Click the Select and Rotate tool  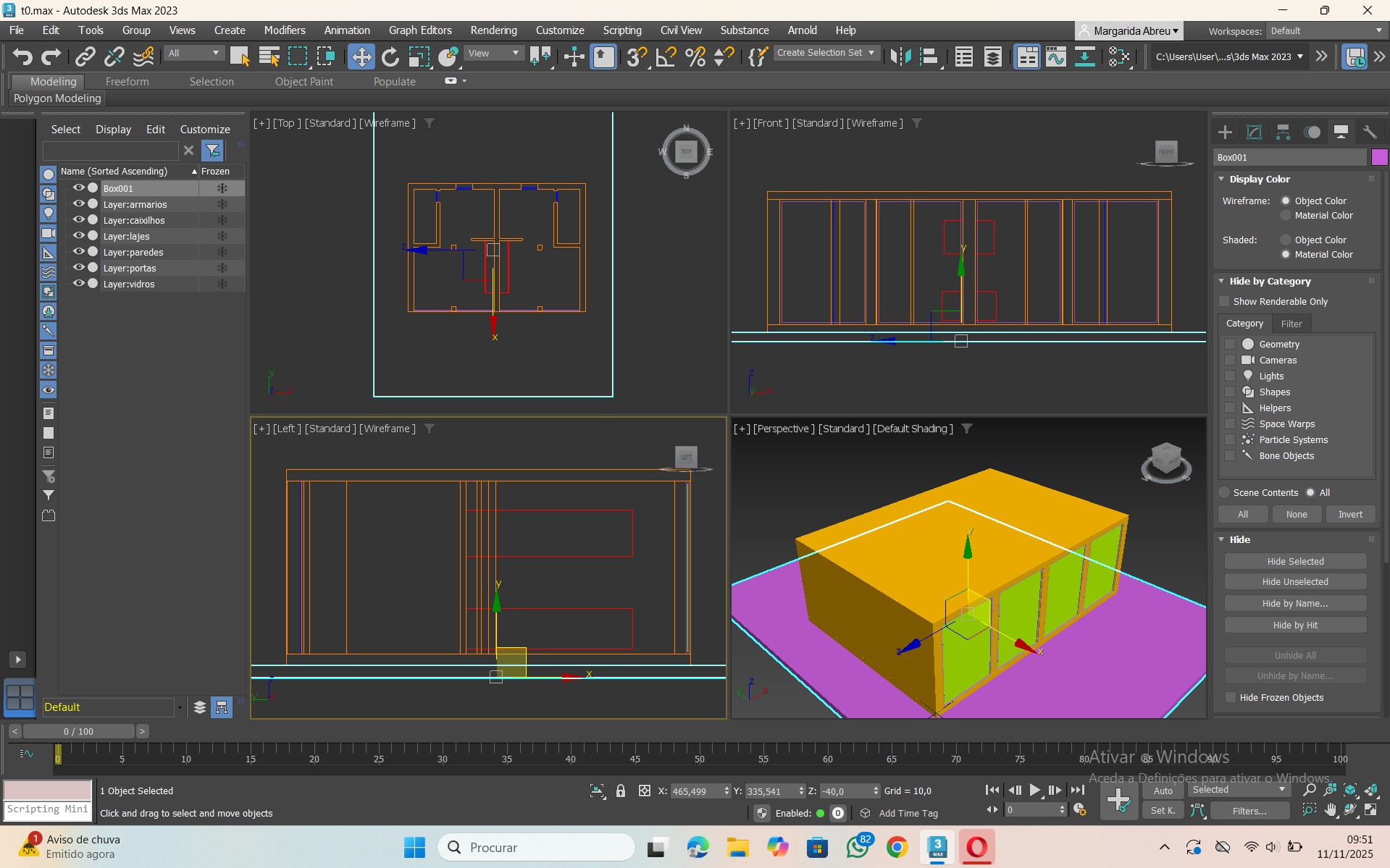point(390,56)
